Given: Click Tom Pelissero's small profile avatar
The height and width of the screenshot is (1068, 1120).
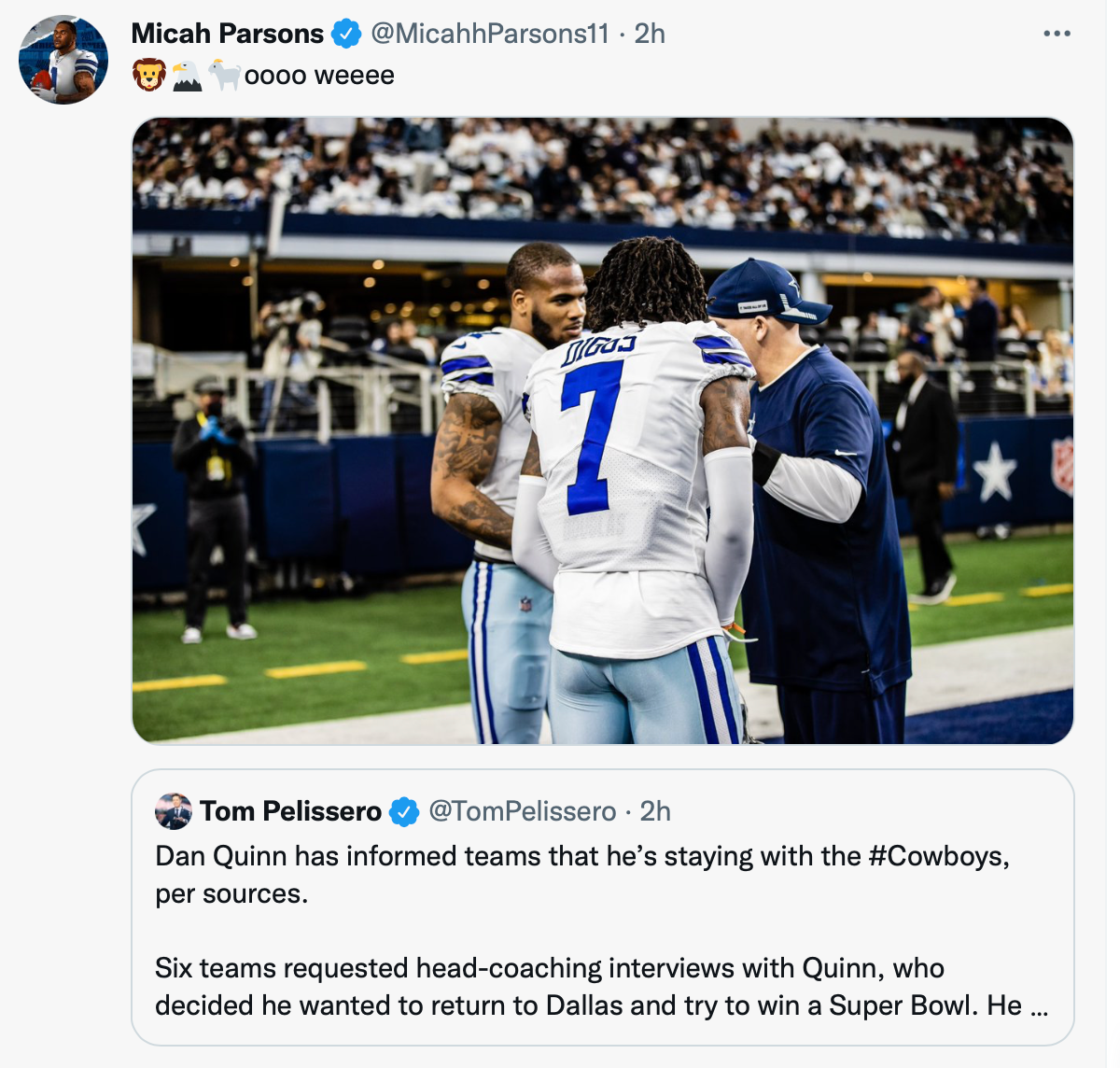Looking at the screenshot, I should (174, 811).
